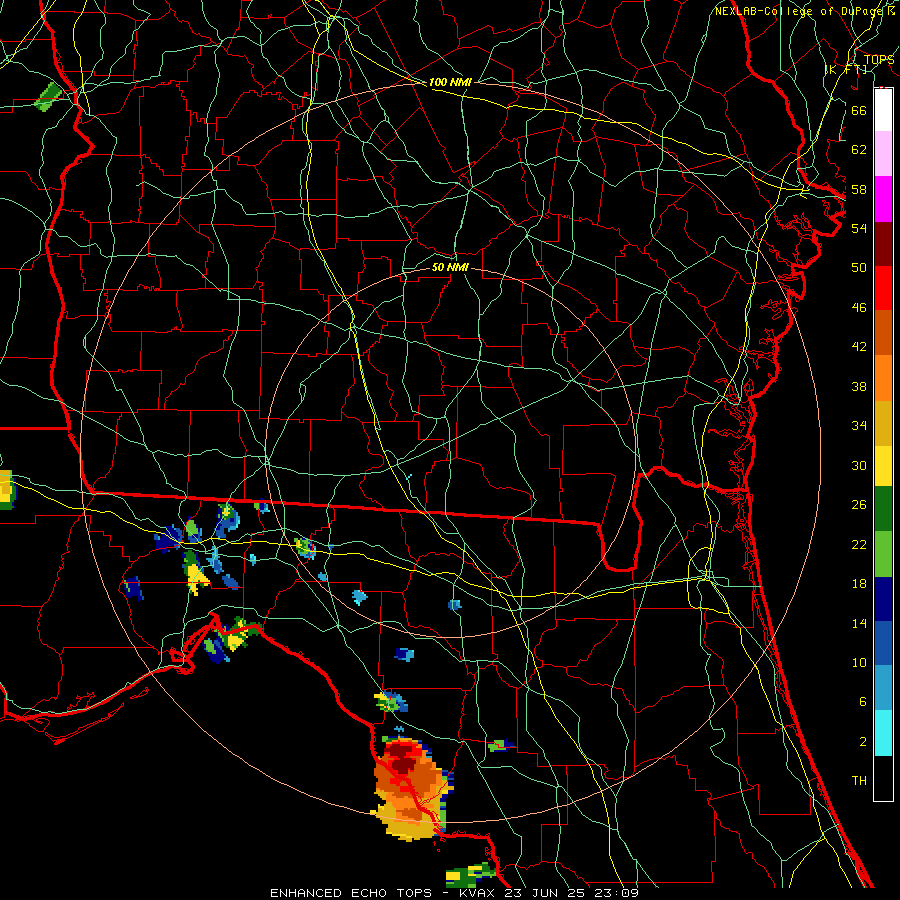Select the light green swatch beside 22

click(883, 554)
